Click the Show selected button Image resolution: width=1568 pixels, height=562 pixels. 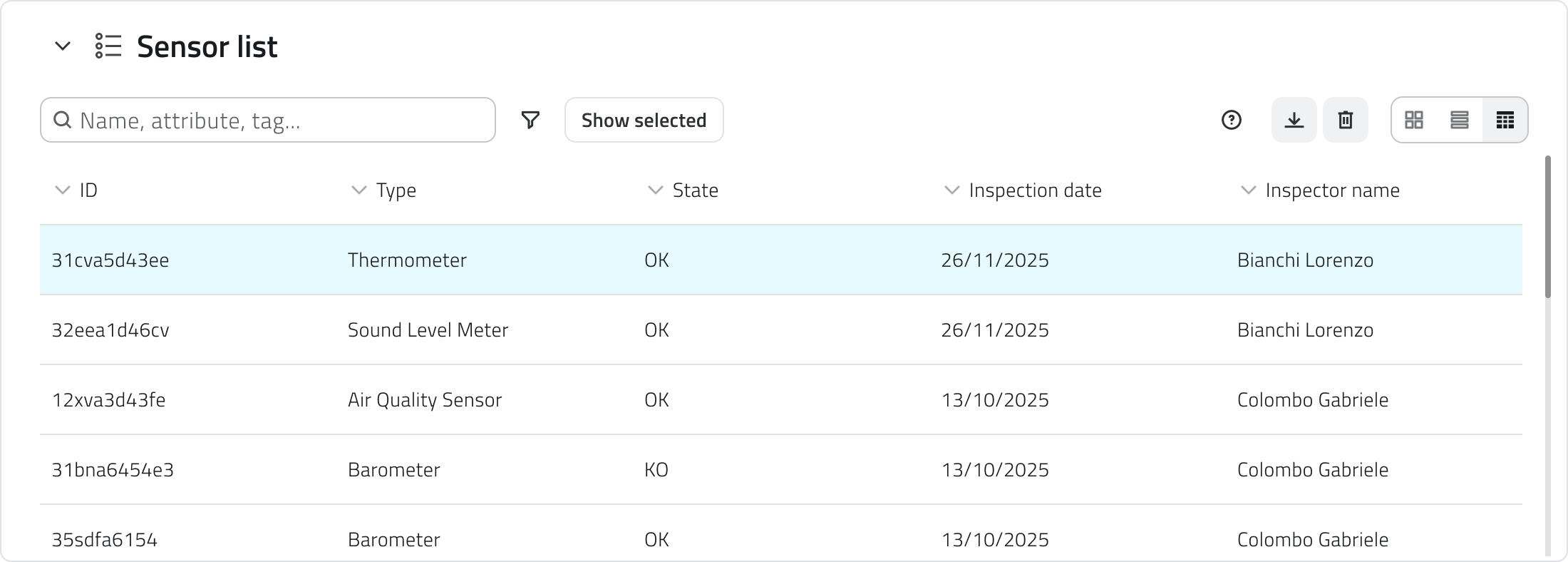tap(644, 120)
